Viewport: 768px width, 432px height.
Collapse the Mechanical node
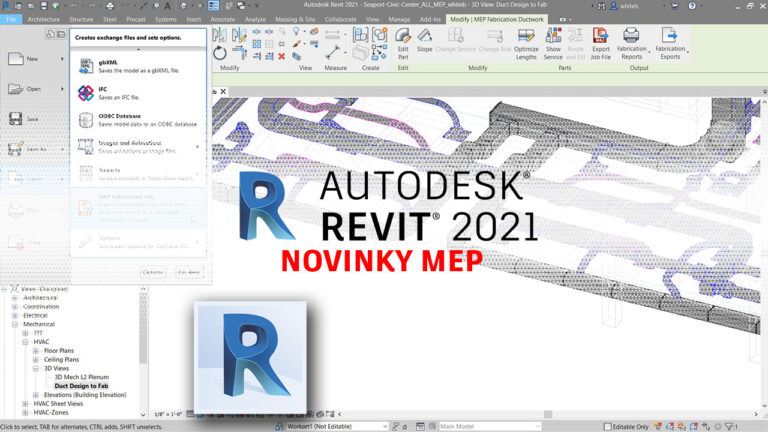point(15,324)
